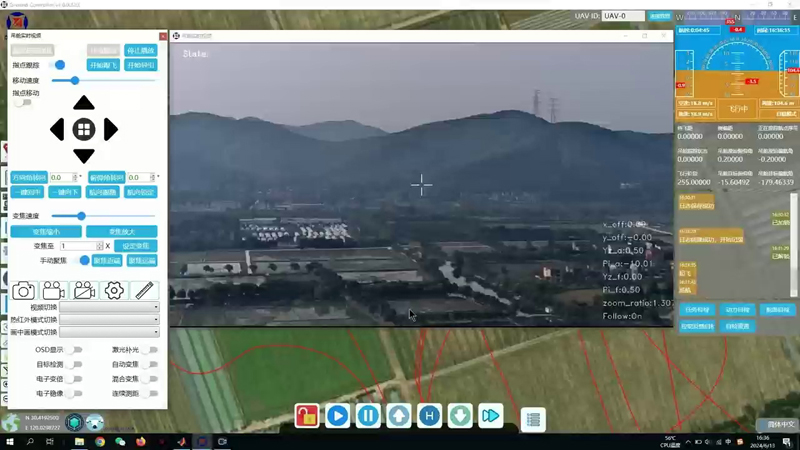Click the 变焦放大 zoom-in button

(x=121, y=232)
